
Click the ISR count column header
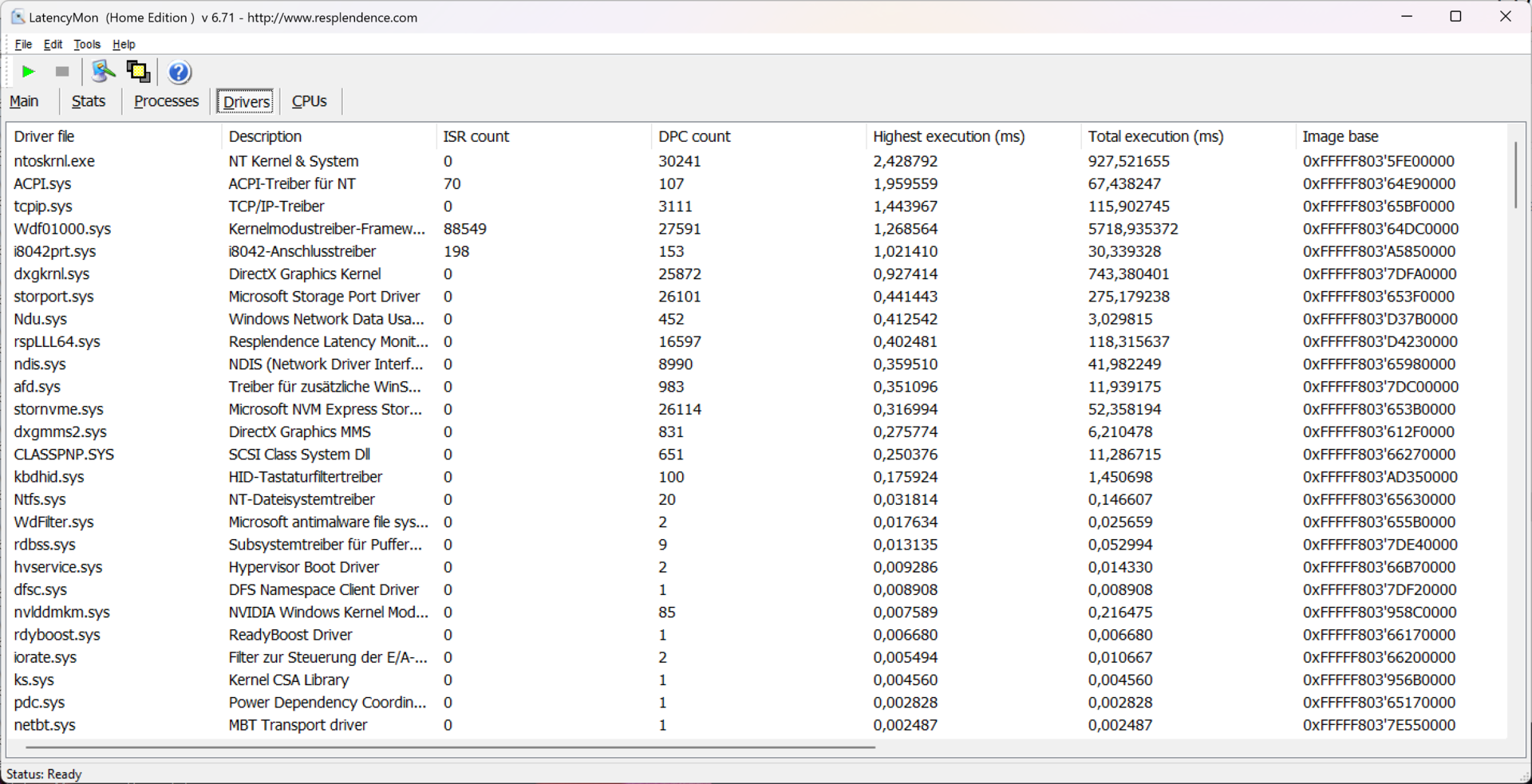coord(476,136)
